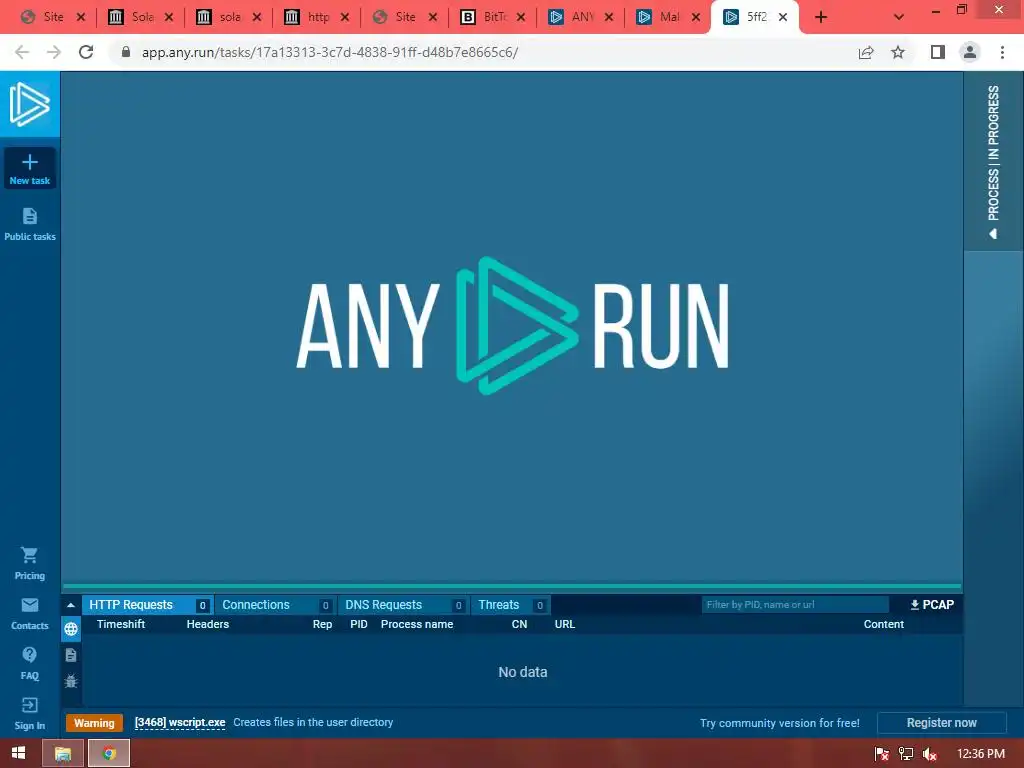Download the PCAP file

tap(932, 605)
